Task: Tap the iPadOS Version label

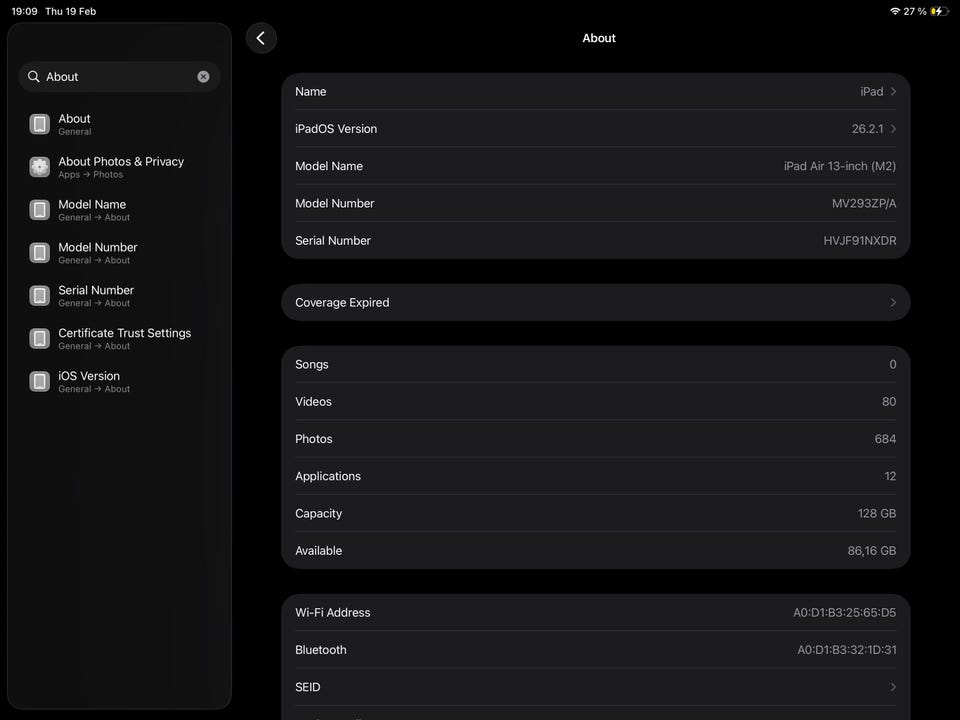Action: point(336,129)
